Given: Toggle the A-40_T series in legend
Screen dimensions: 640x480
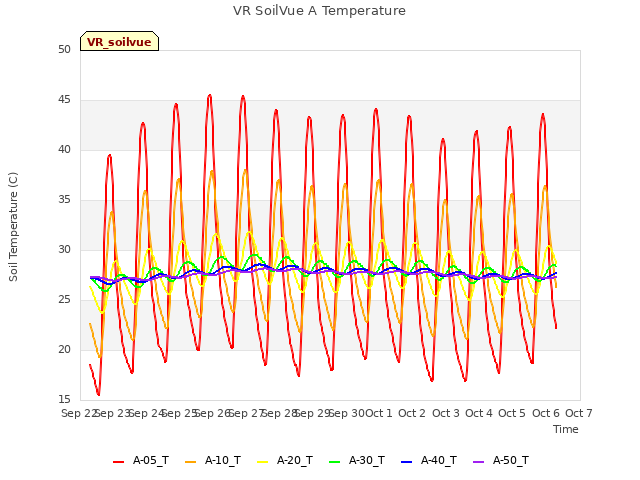Looking at the screenshot, I should click(x=429, y=460).
